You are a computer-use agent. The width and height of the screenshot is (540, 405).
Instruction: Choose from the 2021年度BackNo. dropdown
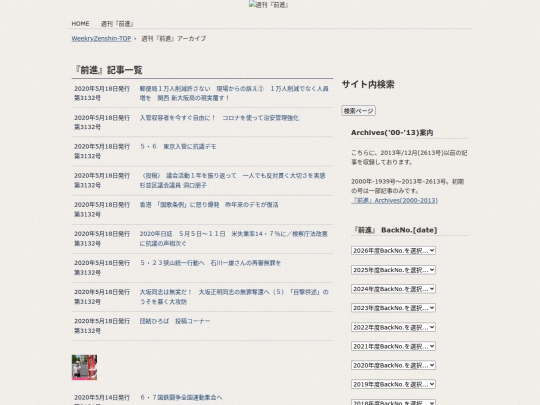[393, 346]
